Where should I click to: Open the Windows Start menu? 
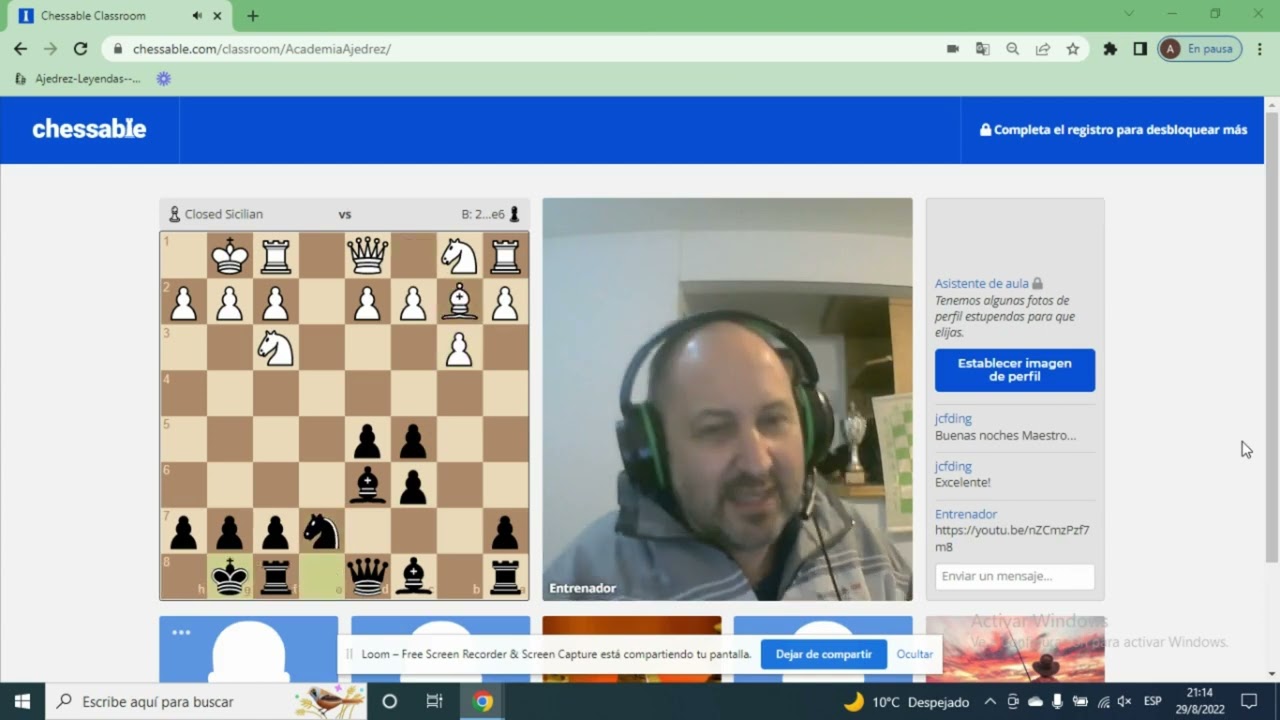[22, 701]
